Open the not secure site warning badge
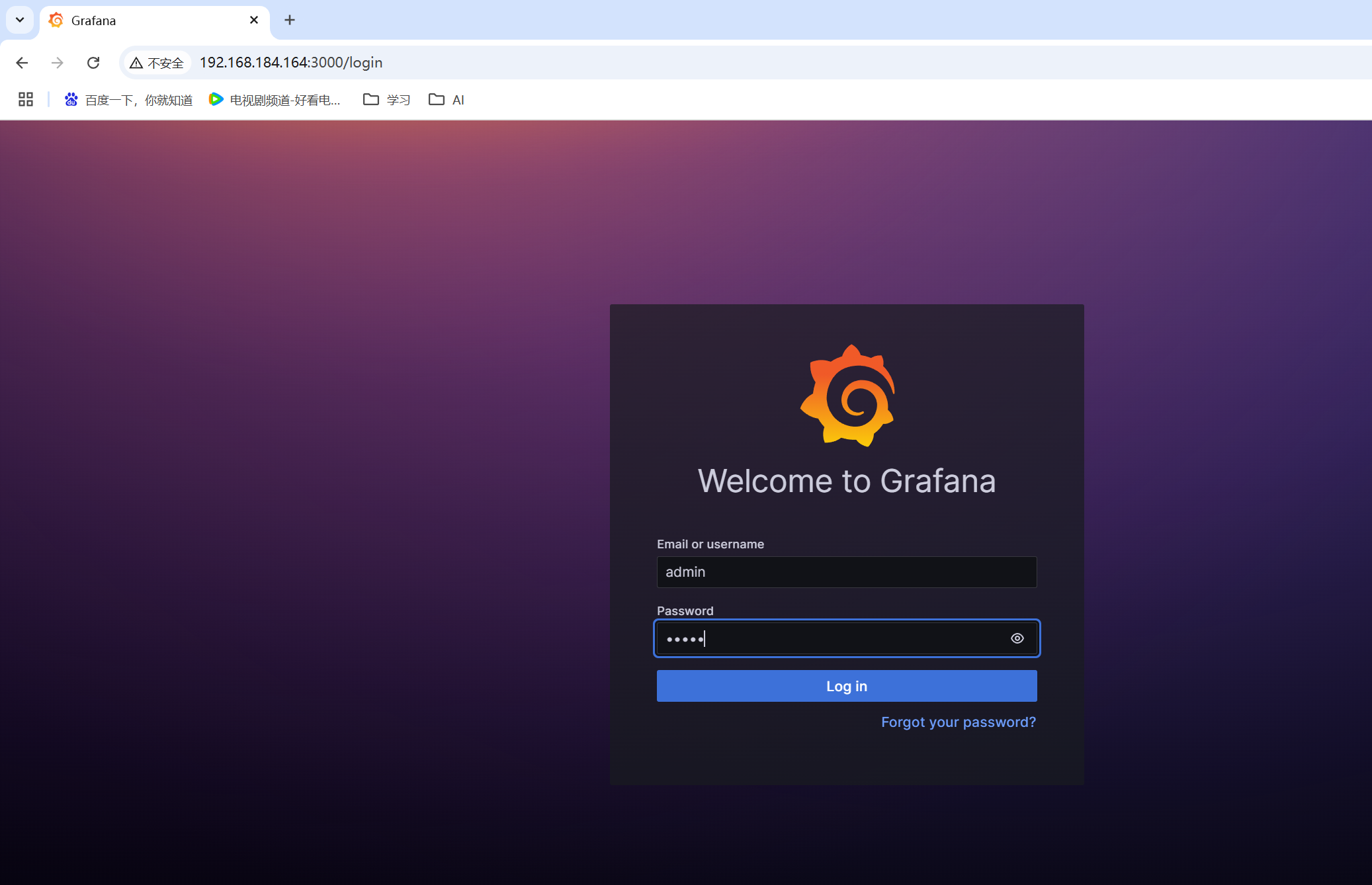1372x885 pixels. pos(157,63)
